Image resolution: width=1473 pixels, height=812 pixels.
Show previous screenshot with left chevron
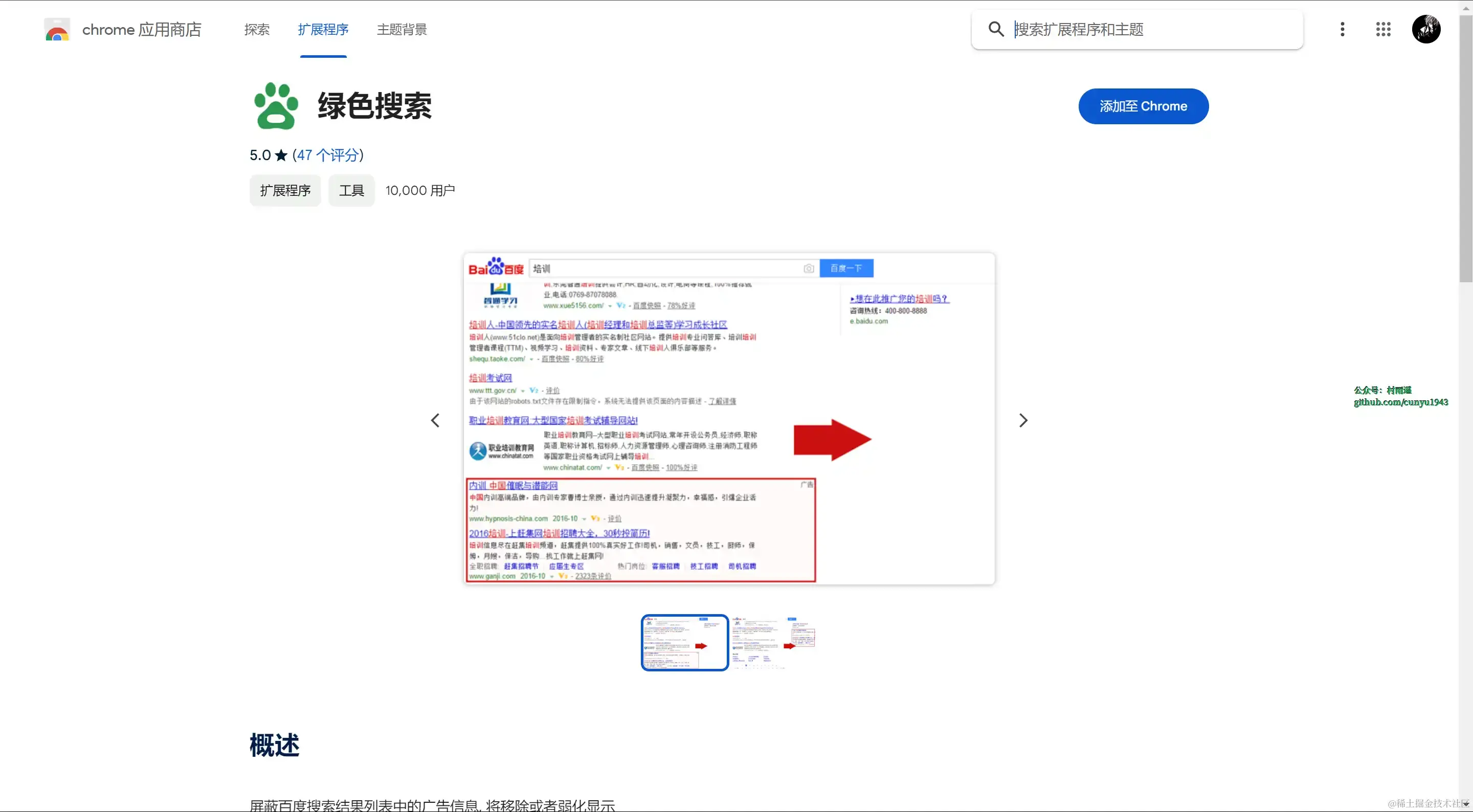click(435, 421)
